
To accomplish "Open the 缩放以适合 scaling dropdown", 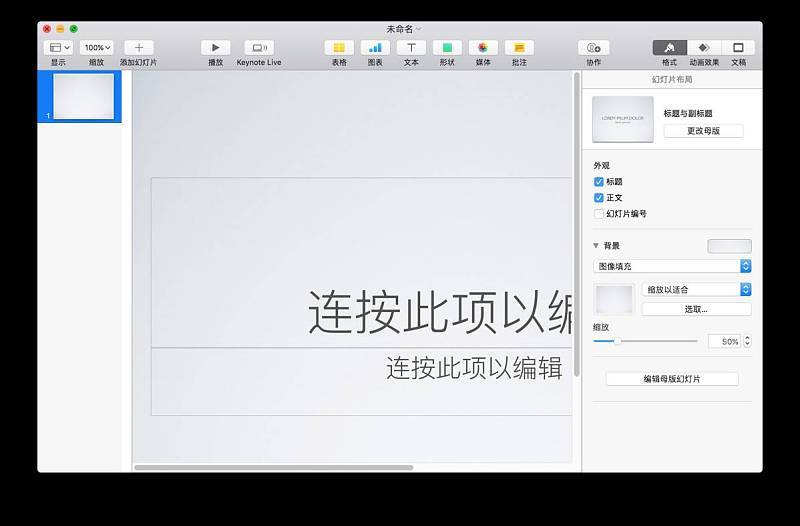I will 696,289.
